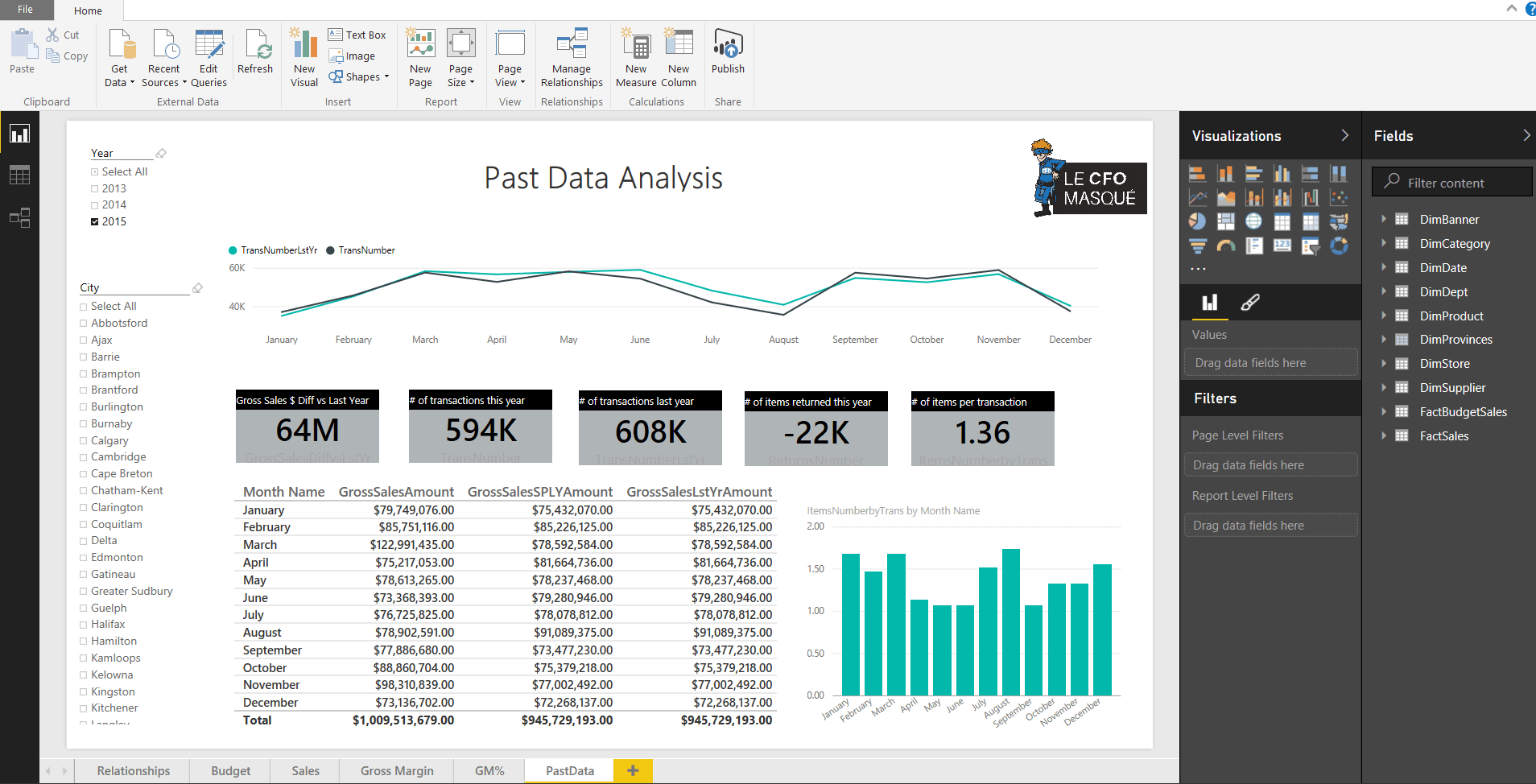Expand the DimDate table tree

tap(1384, 267)
